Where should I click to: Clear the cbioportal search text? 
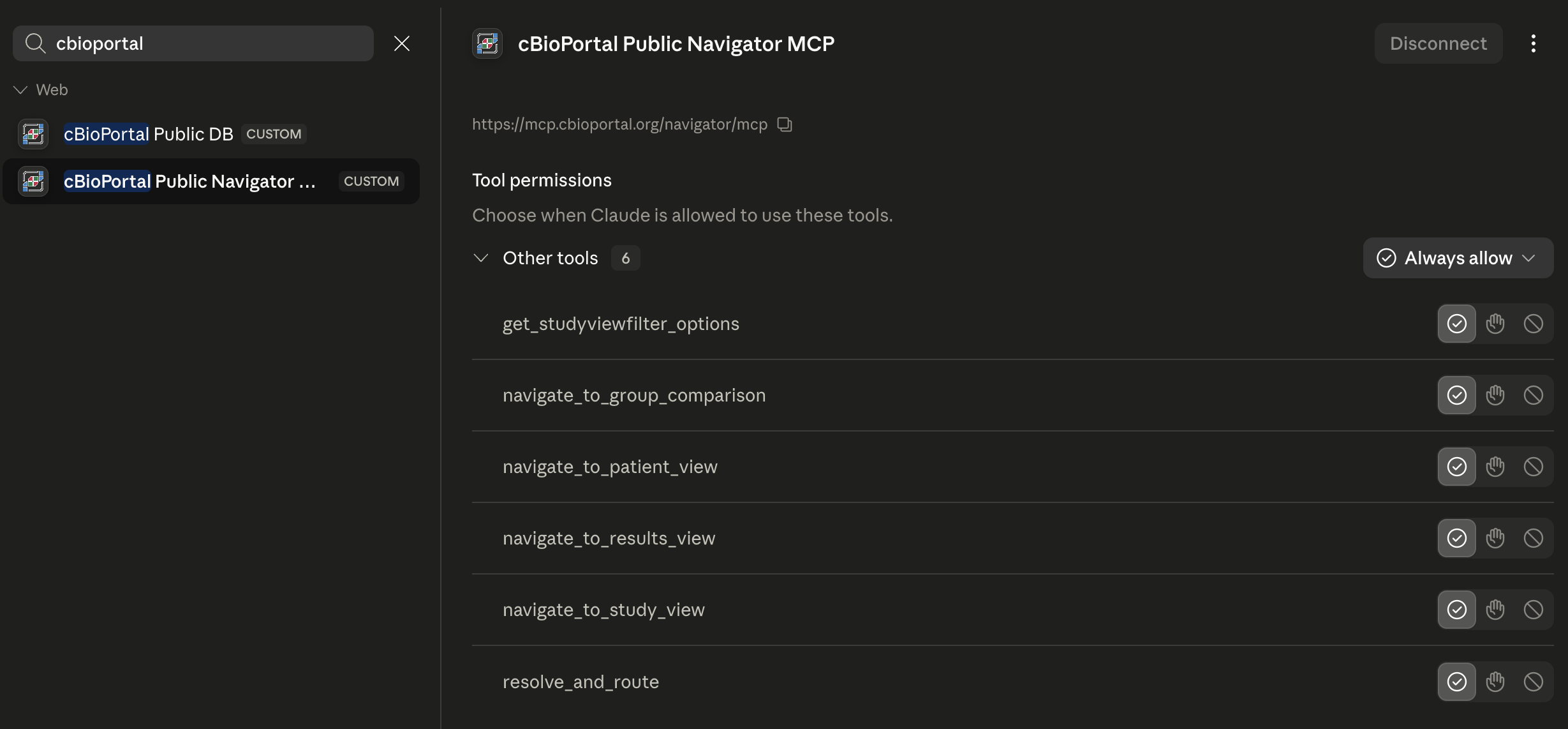pyautogui.click(x=402, y=43)
